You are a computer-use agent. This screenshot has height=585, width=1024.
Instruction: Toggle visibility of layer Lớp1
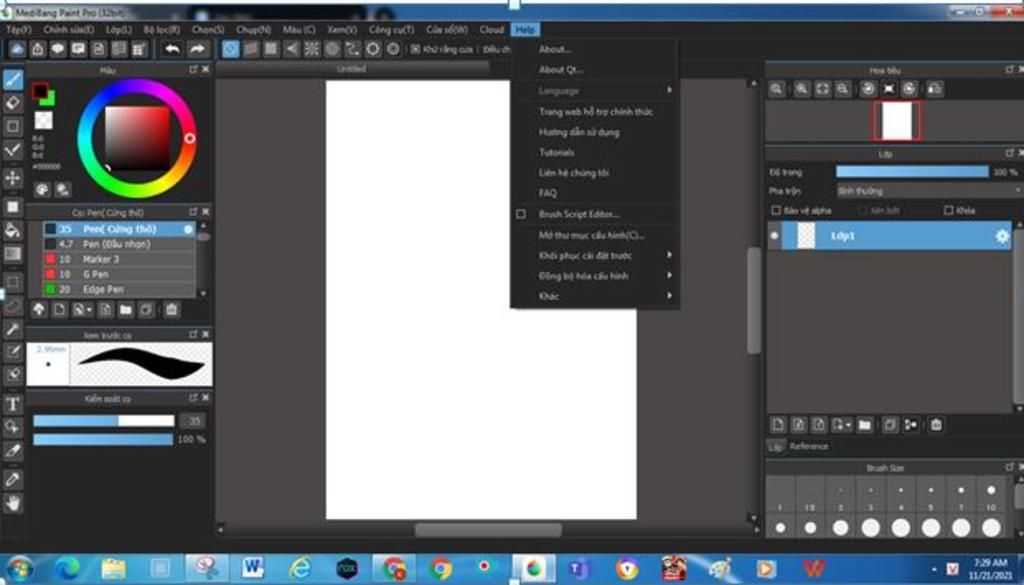tap(774, 236)
